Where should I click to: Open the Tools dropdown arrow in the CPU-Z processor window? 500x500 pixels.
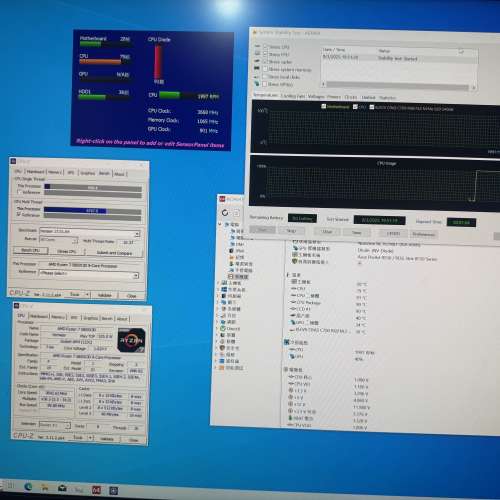pos(90,438)
